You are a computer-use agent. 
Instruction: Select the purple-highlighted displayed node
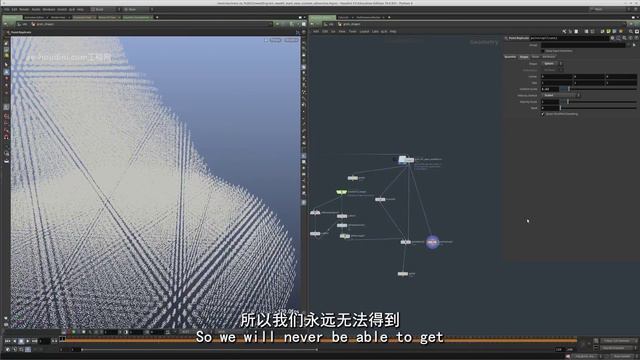click(432, 242)
